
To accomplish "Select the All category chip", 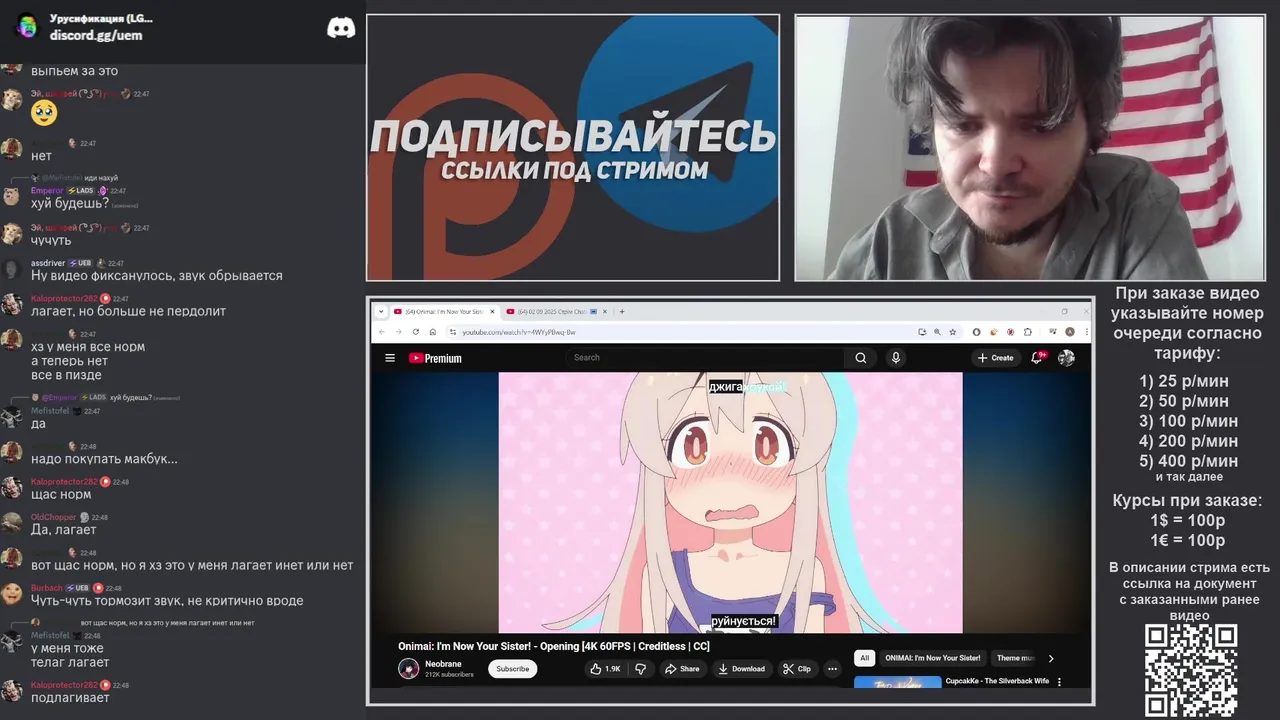I will click(x=865, y=658).
